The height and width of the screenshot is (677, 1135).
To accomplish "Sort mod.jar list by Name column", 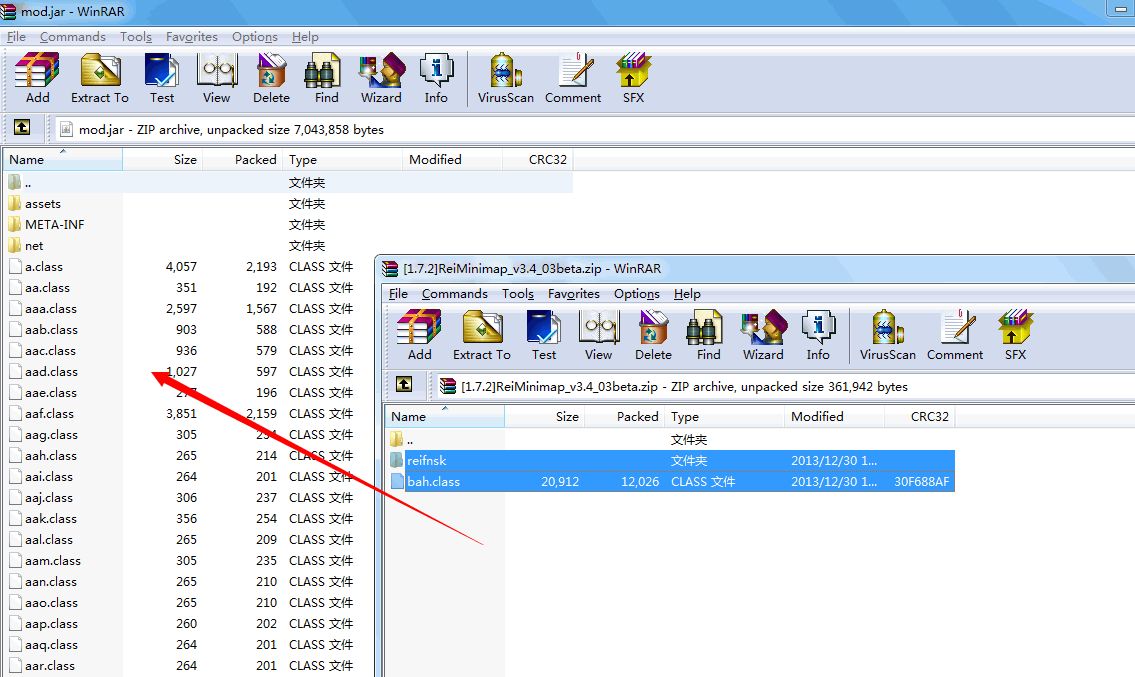I will tap(63, 159).
